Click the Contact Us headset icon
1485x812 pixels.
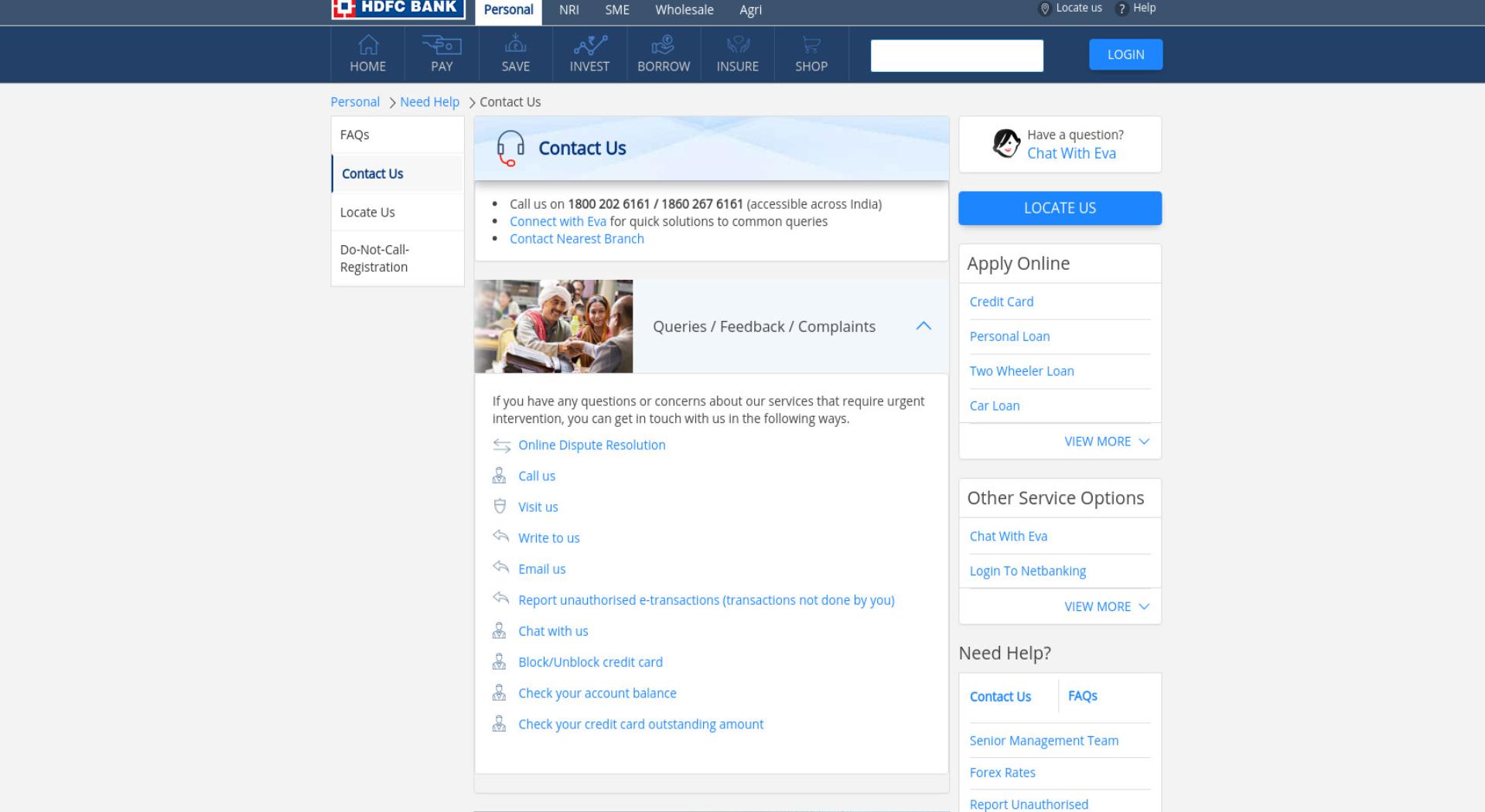click(510, 148)
